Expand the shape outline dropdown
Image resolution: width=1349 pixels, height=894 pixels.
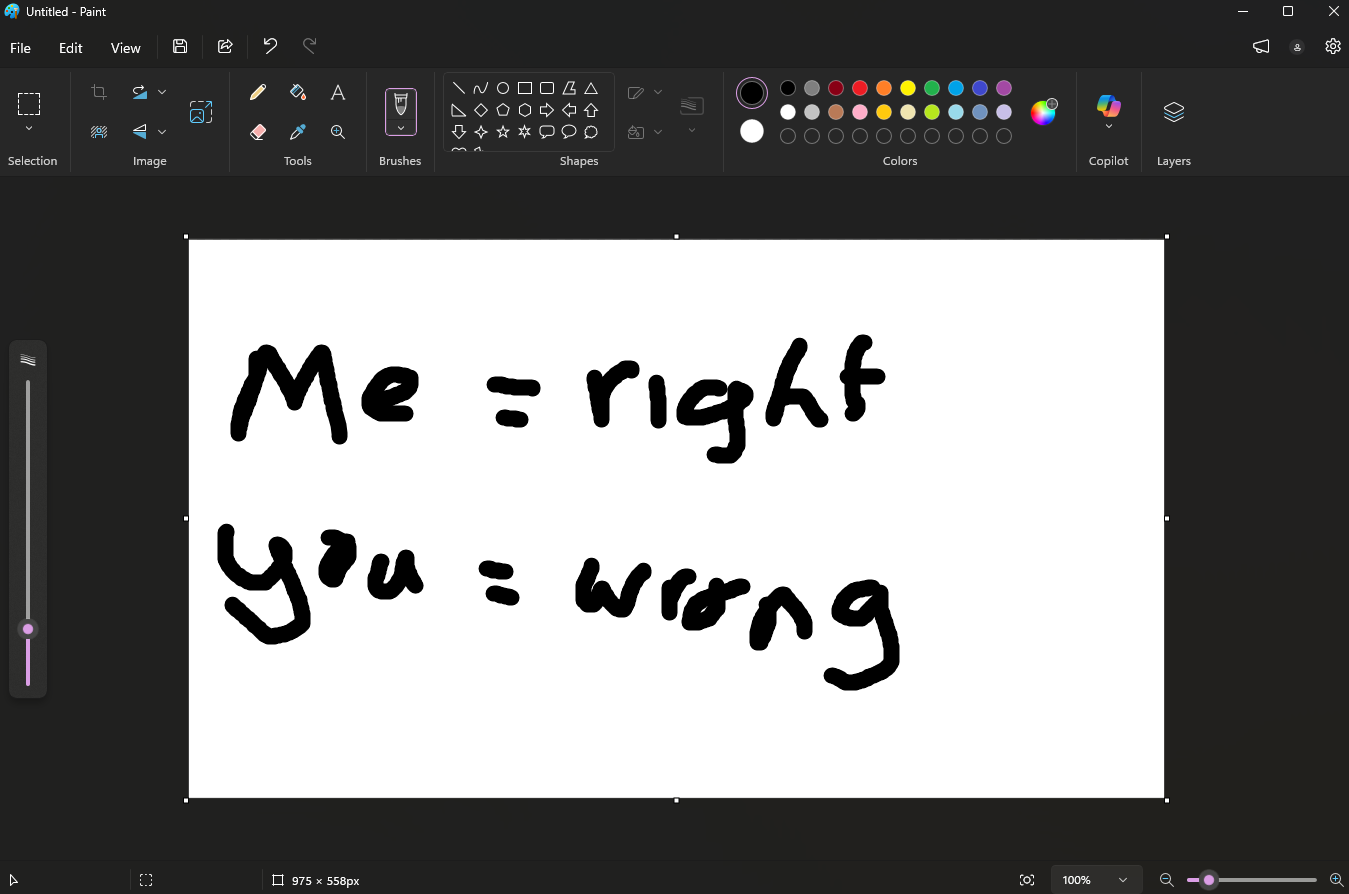point(658,92)
